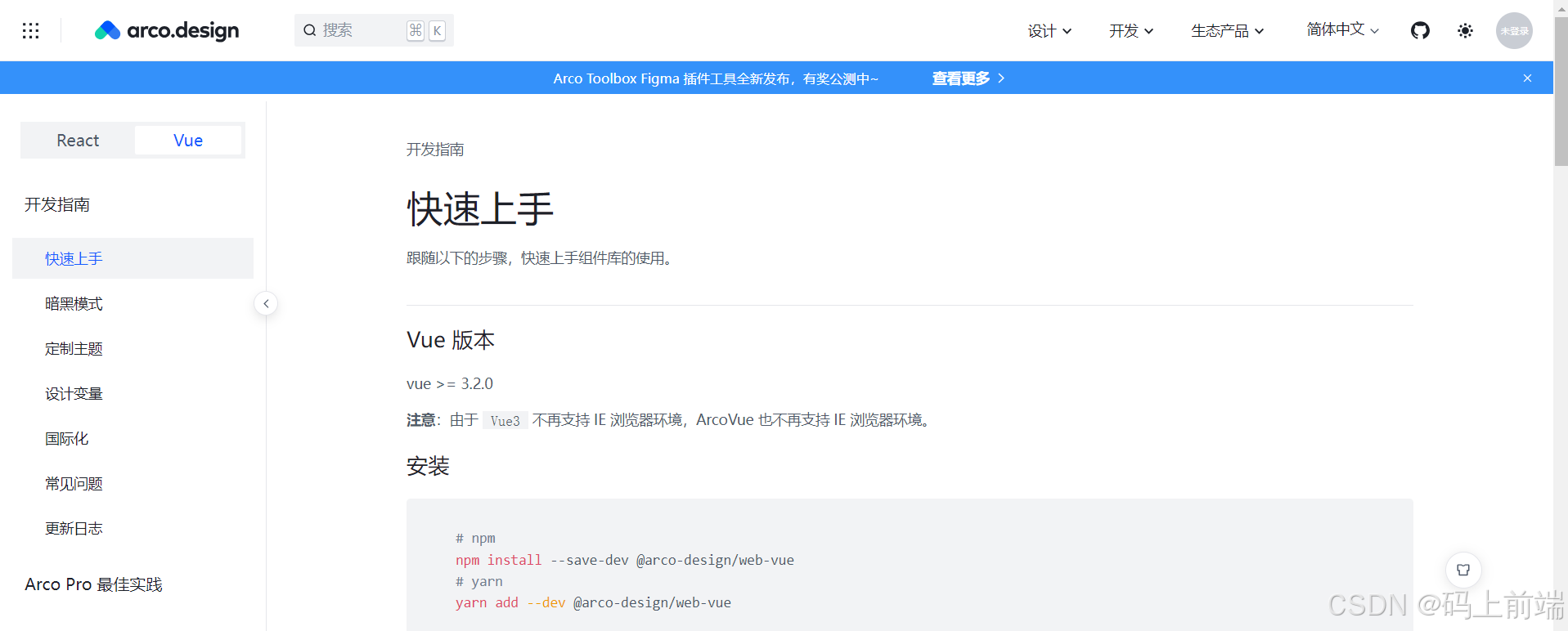Open the nine-dot apps grid menu
The image size is (1568, 631).
tap(31, 30)
